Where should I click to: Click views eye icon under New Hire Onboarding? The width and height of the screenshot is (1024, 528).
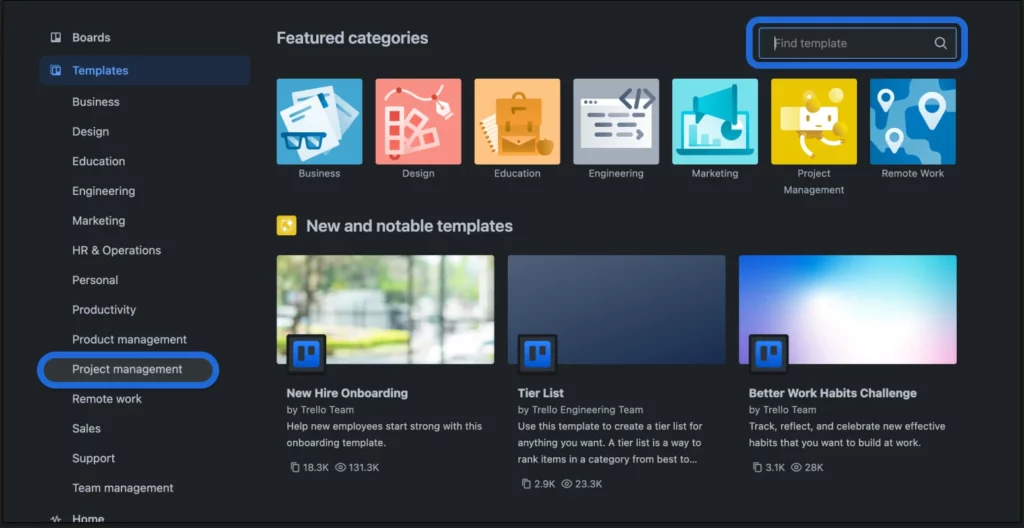[x=340, y=467]
